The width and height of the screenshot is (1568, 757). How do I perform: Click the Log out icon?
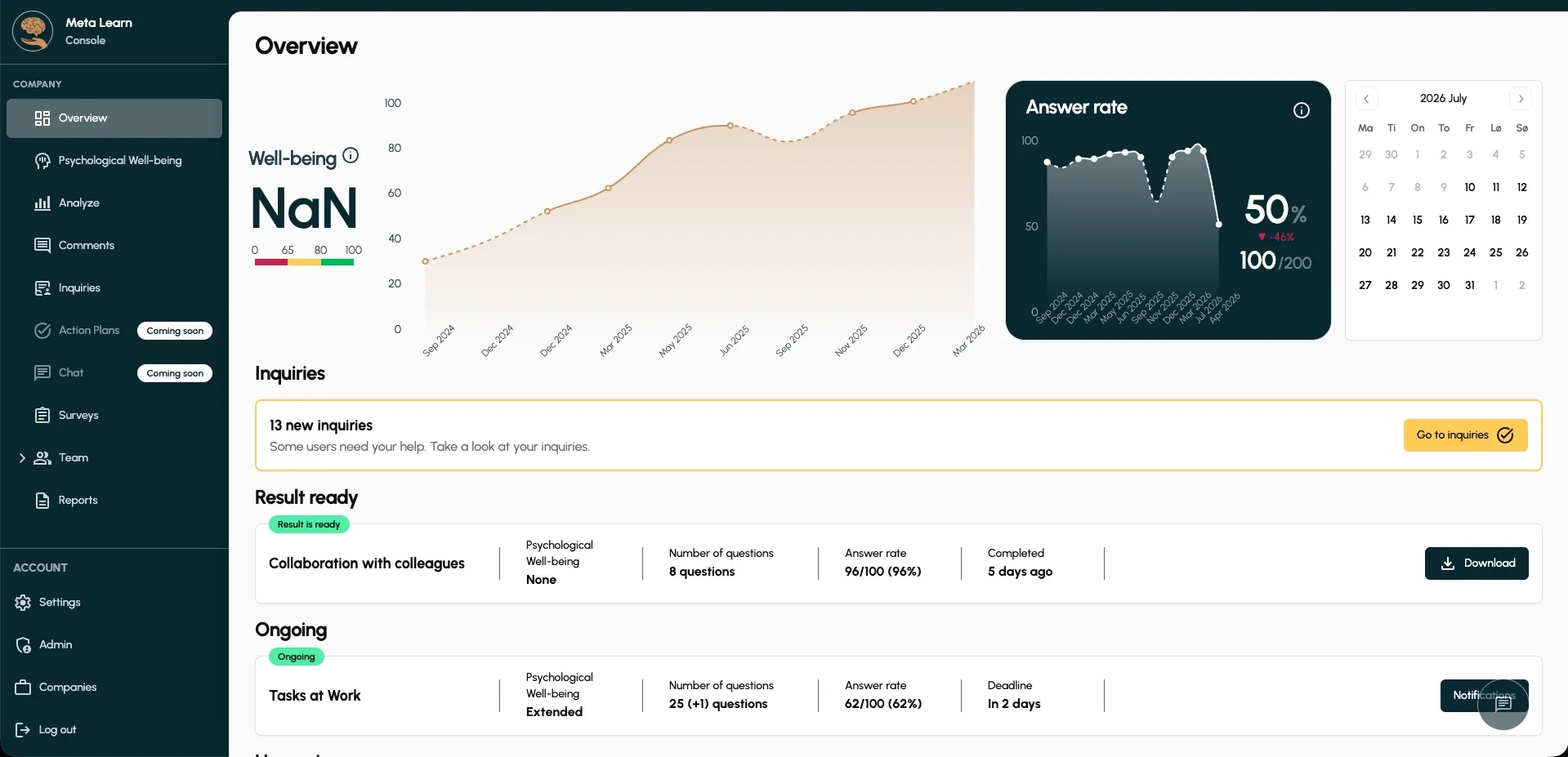pyautogui.click(x=23, y=730)
